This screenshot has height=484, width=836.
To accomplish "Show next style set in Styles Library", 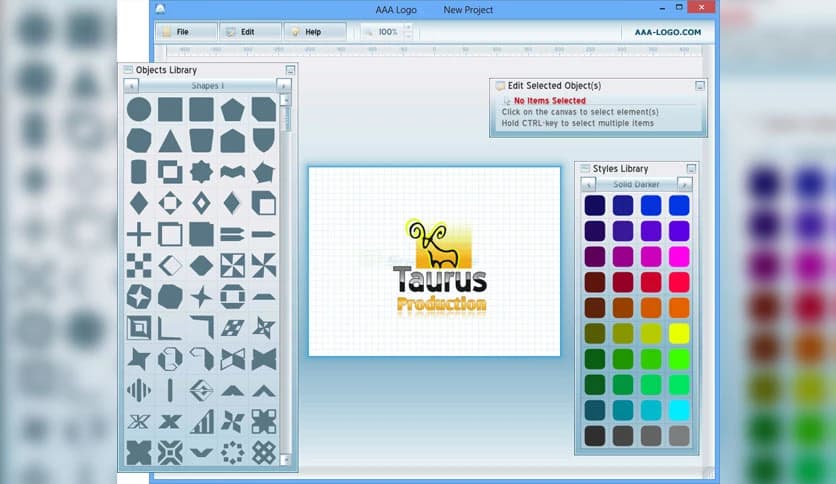I will (x=685, y=184).
